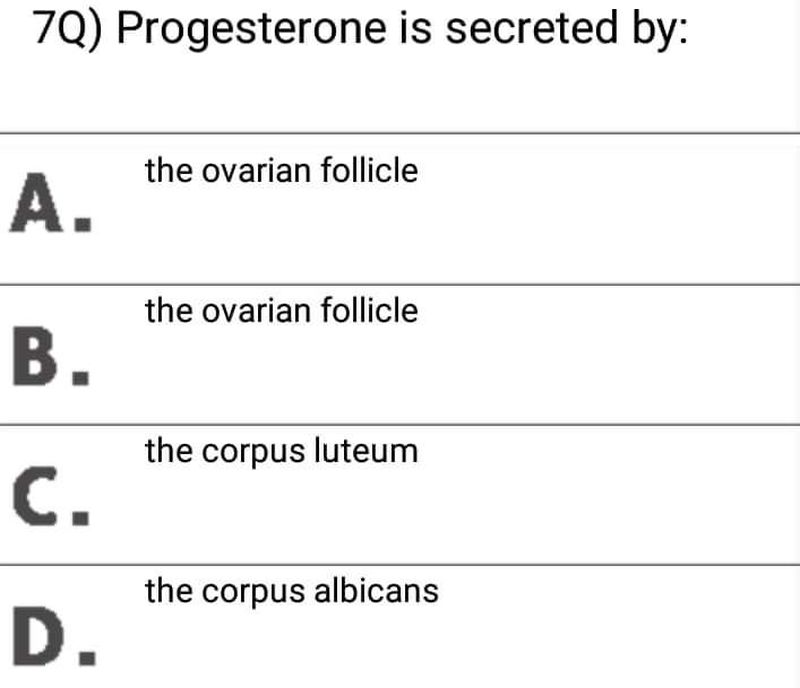
Task: Pick the letter D option label
Action: coord(35,635)
